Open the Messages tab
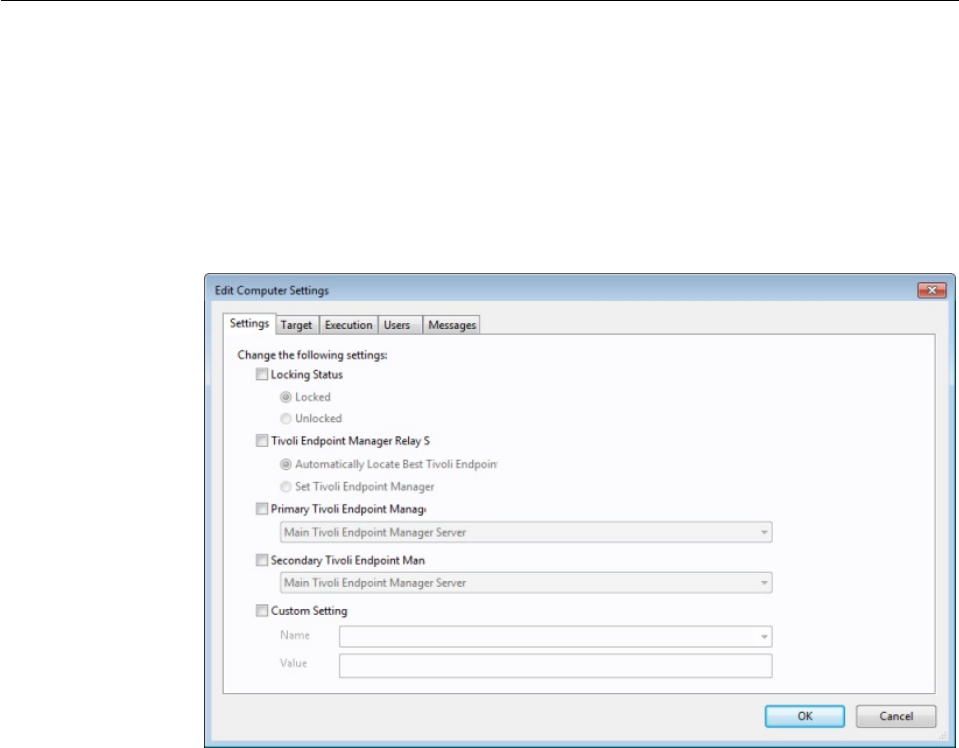The width and height of the screenshot is (959, 748). click(x=451, y=325)
